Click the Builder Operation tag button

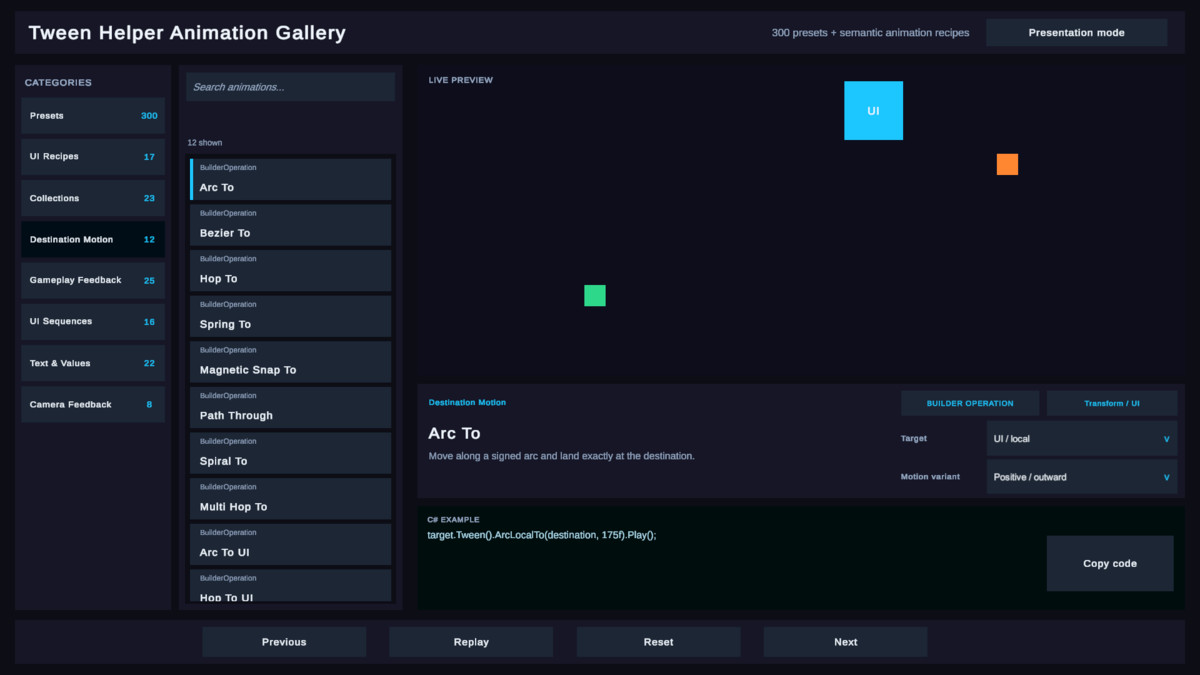[x=970, y=403]
